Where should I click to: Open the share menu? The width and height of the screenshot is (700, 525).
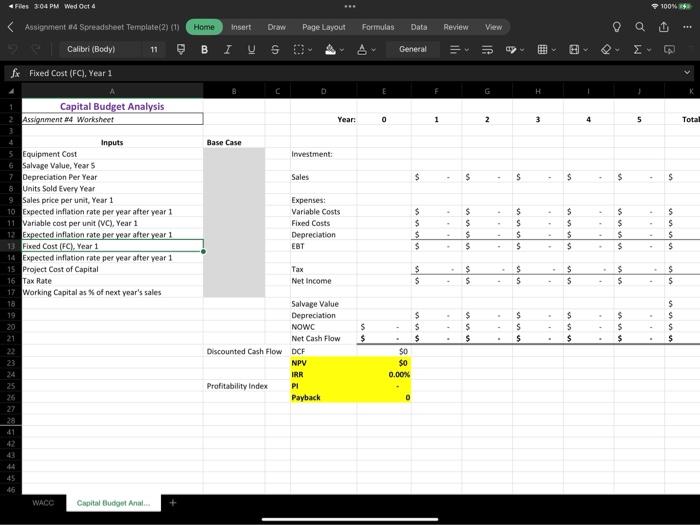(x=664, y=27)
